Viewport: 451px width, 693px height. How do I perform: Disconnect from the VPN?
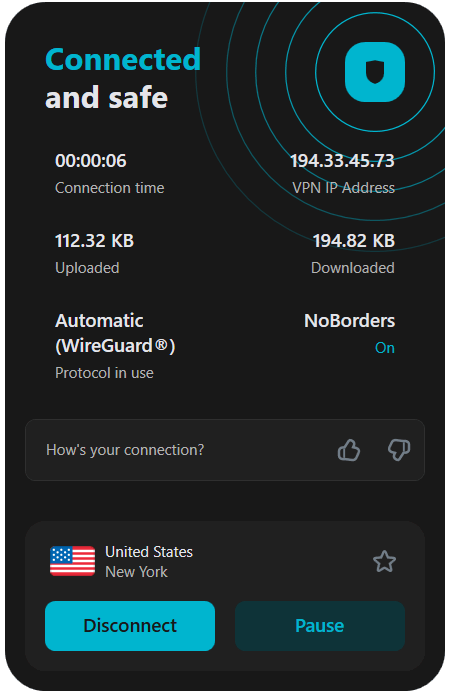[130, 626]
